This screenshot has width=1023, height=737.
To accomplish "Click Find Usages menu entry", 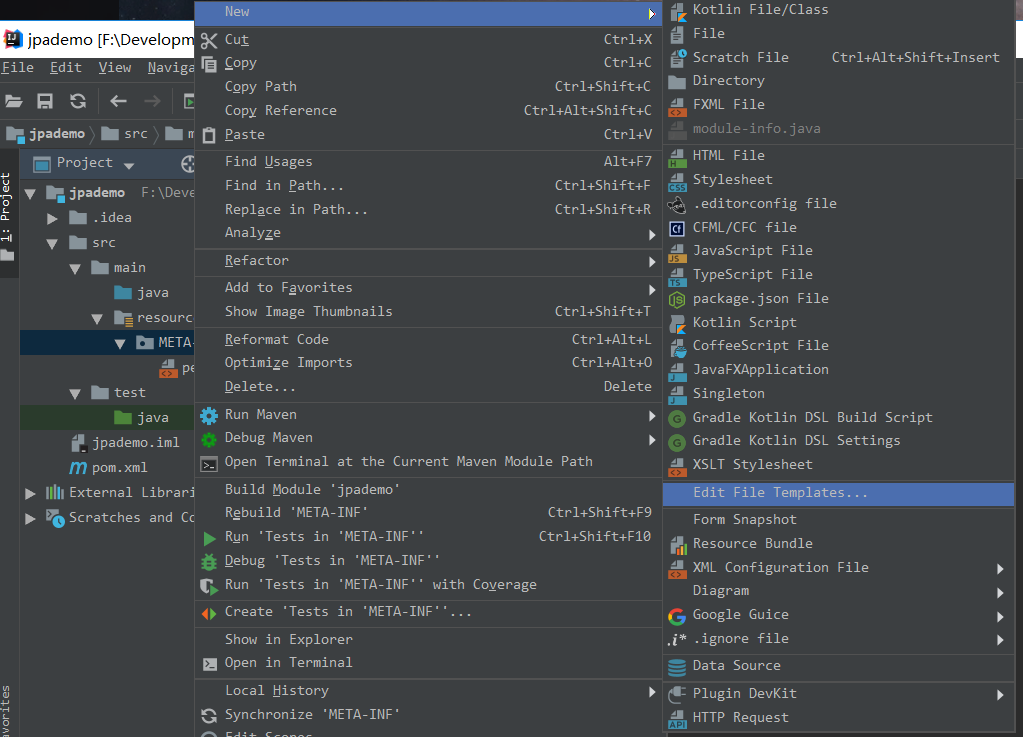I will pyautogui.click(x=268, y=162).
